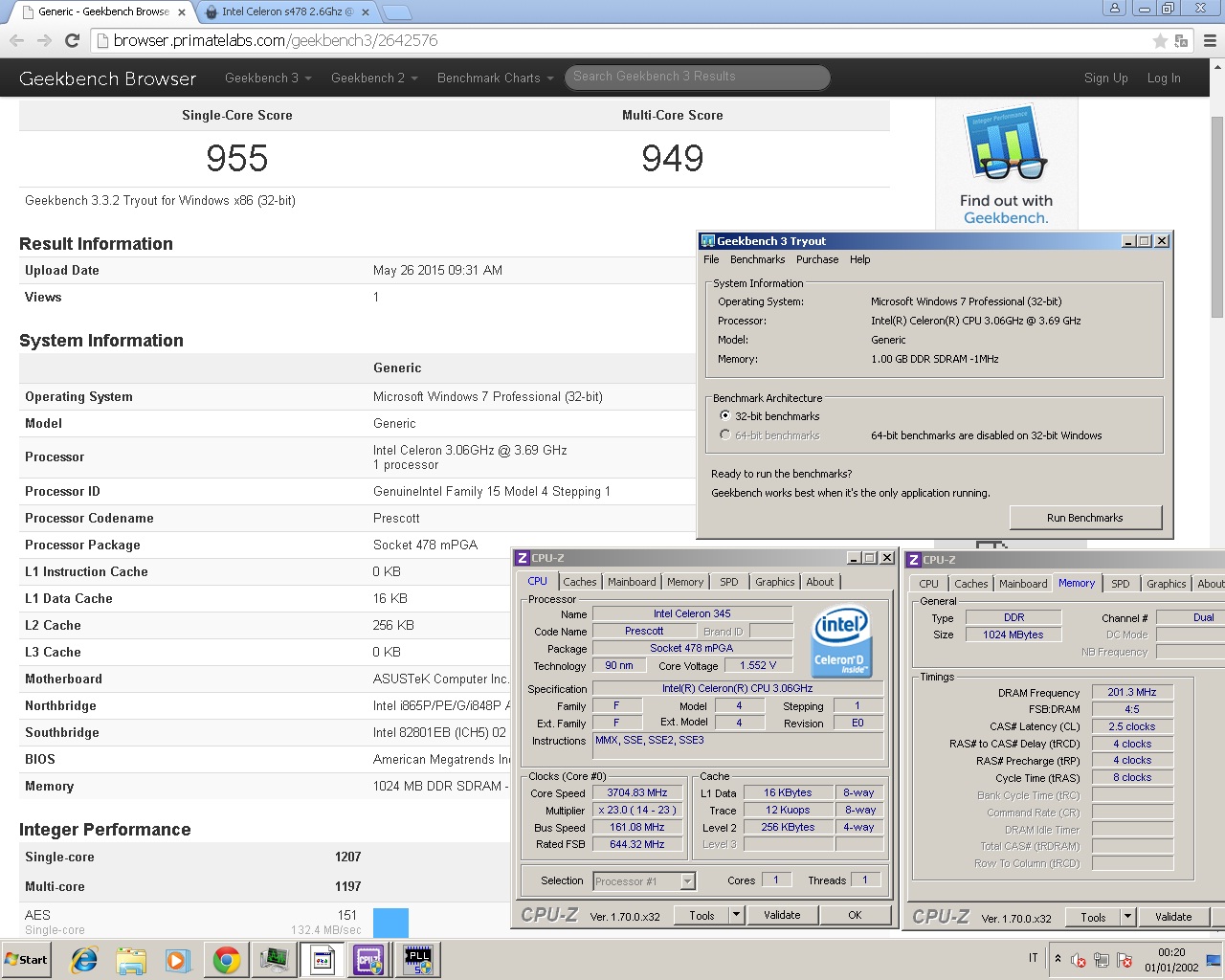Show hidden tray icons with the chevron
Image resolution: width=1225 pixels, height=980 pixels.
pyautogui.click(x=1058, y=958)
